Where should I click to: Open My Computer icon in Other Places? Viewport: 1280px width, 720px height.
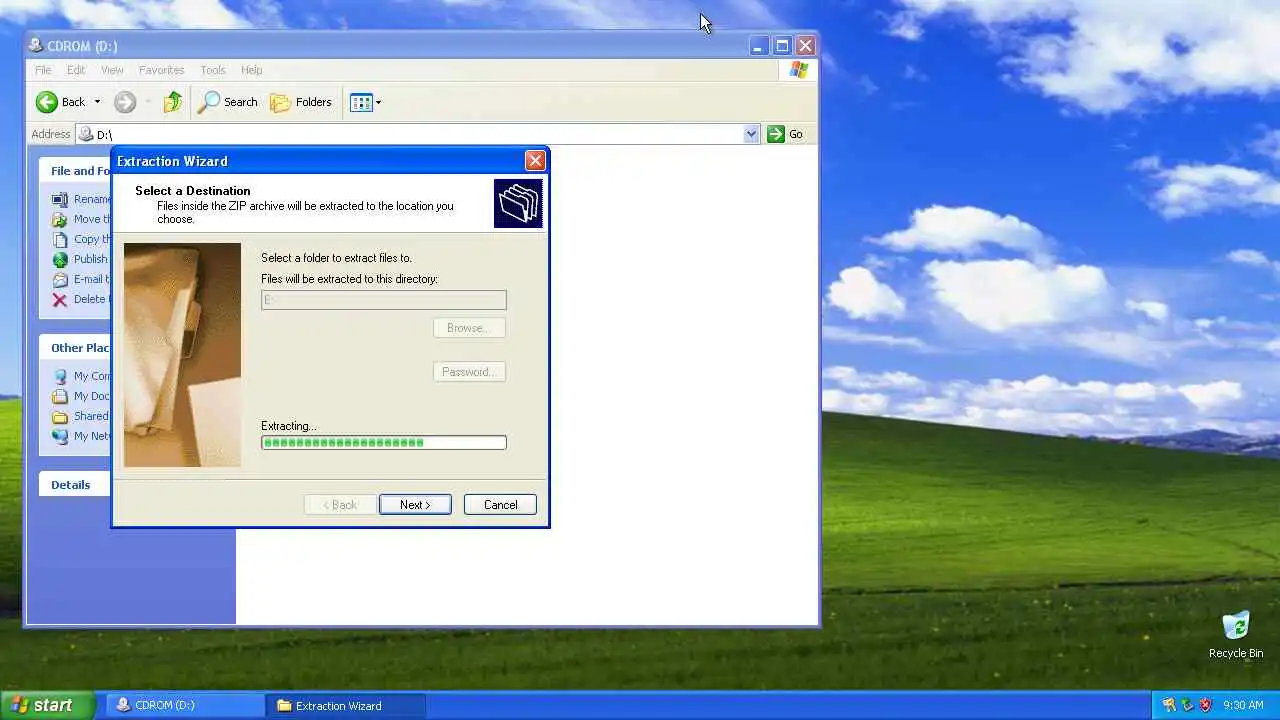tap(60, 376)
